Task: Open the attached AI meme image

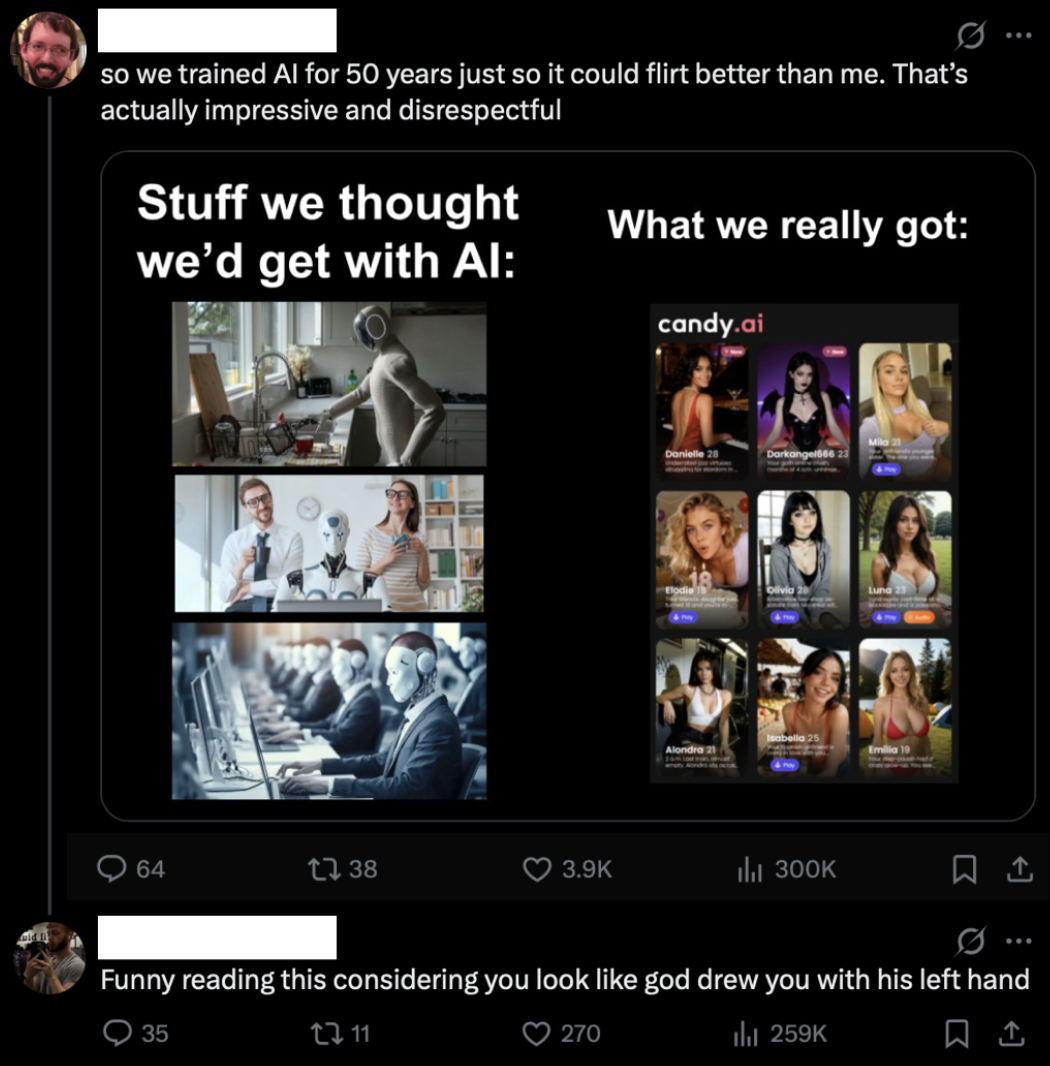Action: click(x=567, y=486)
